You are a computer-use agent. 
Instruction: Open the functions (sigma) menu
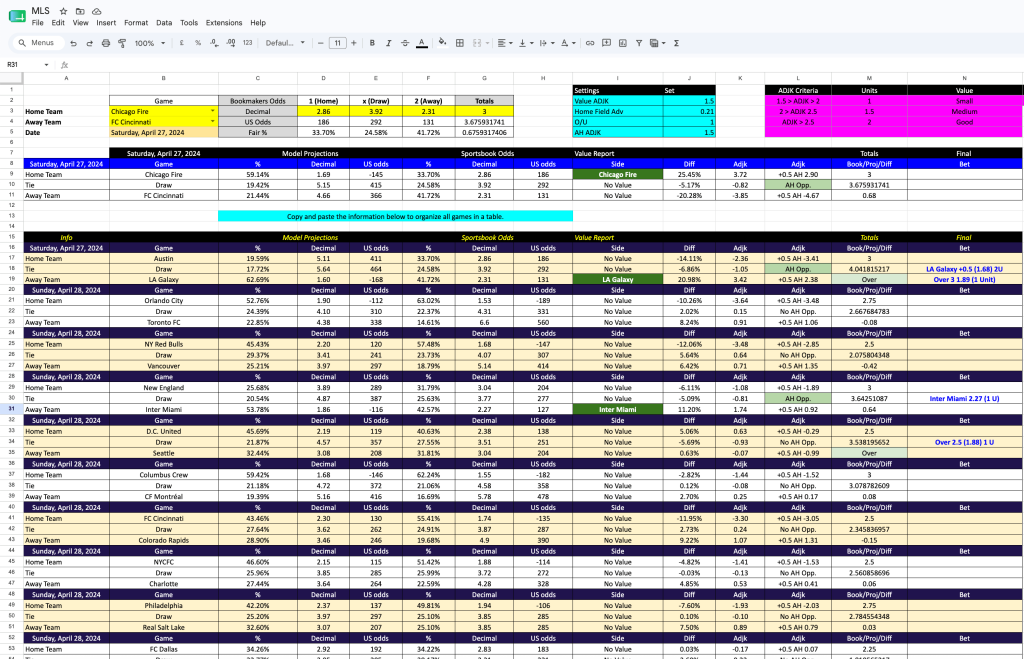click(x=676, y=43)
